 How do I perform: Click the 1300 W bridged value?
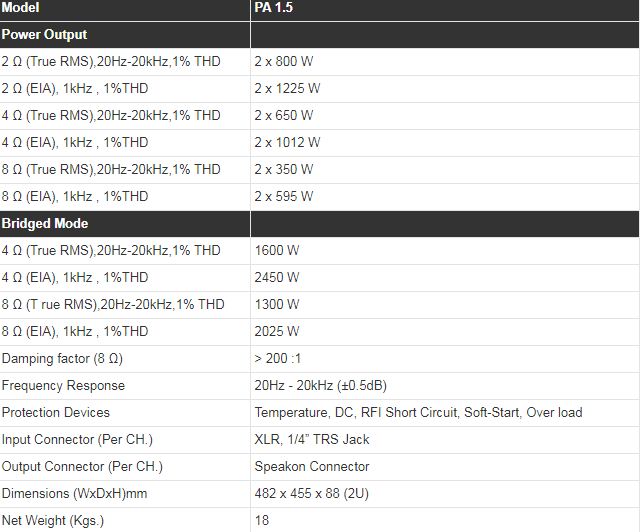pyautogui.click(x=276, y=305)
